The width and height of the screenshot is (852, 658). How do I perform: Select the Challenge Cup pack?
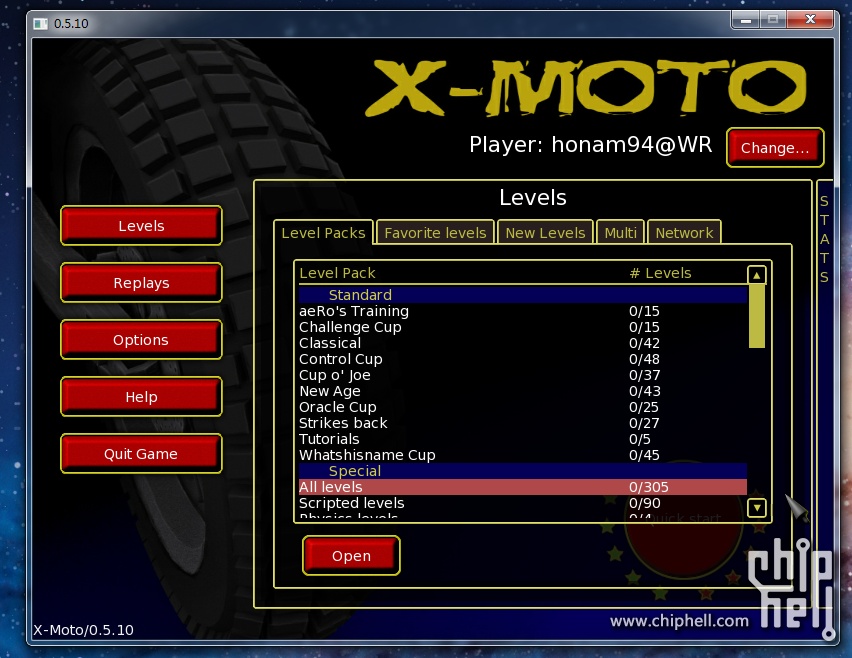click(523, 327)
